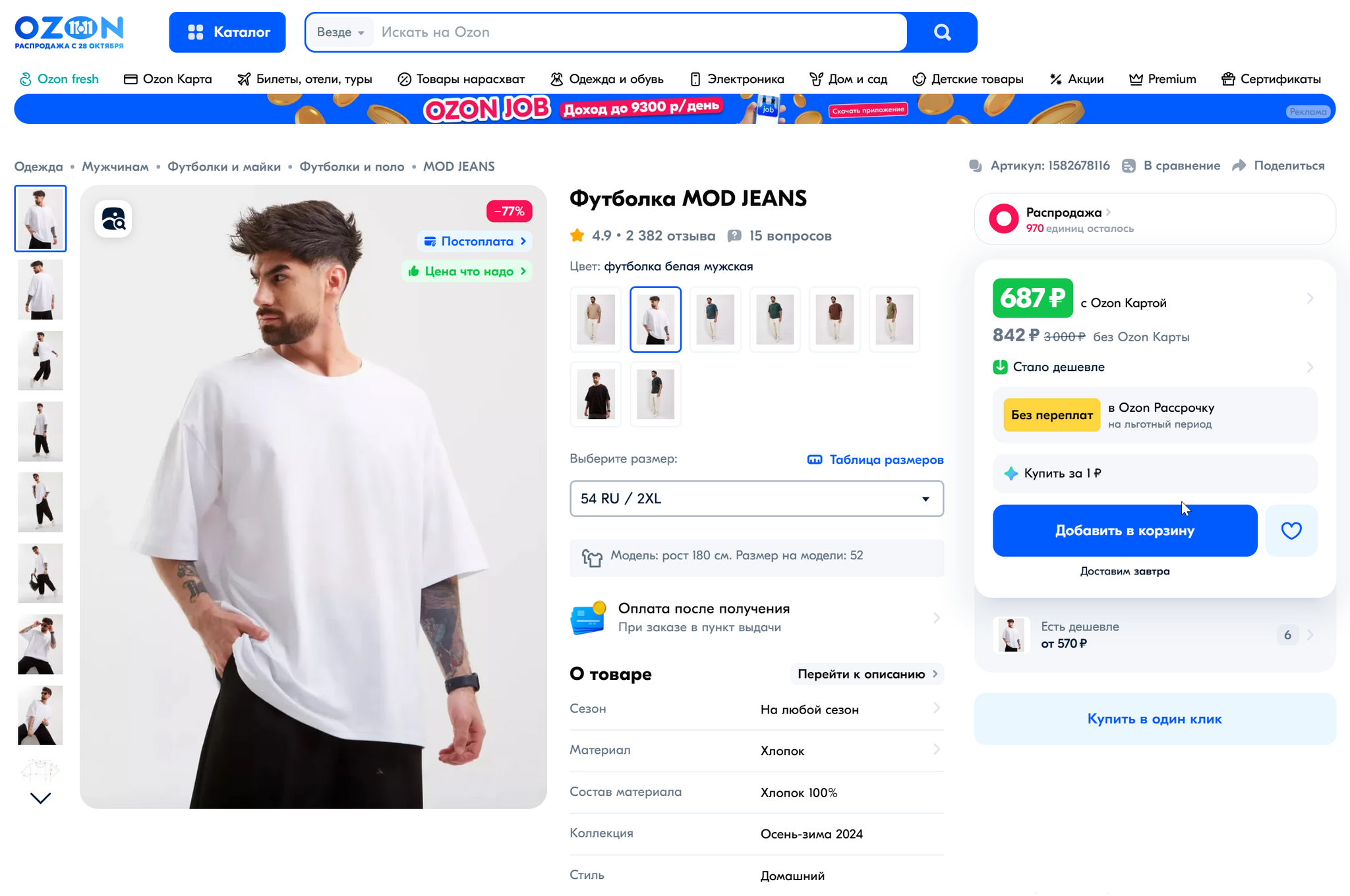Screen dimensions: 1350x896
Task: Select white color swatch for футболка
Action: [654, 318]
